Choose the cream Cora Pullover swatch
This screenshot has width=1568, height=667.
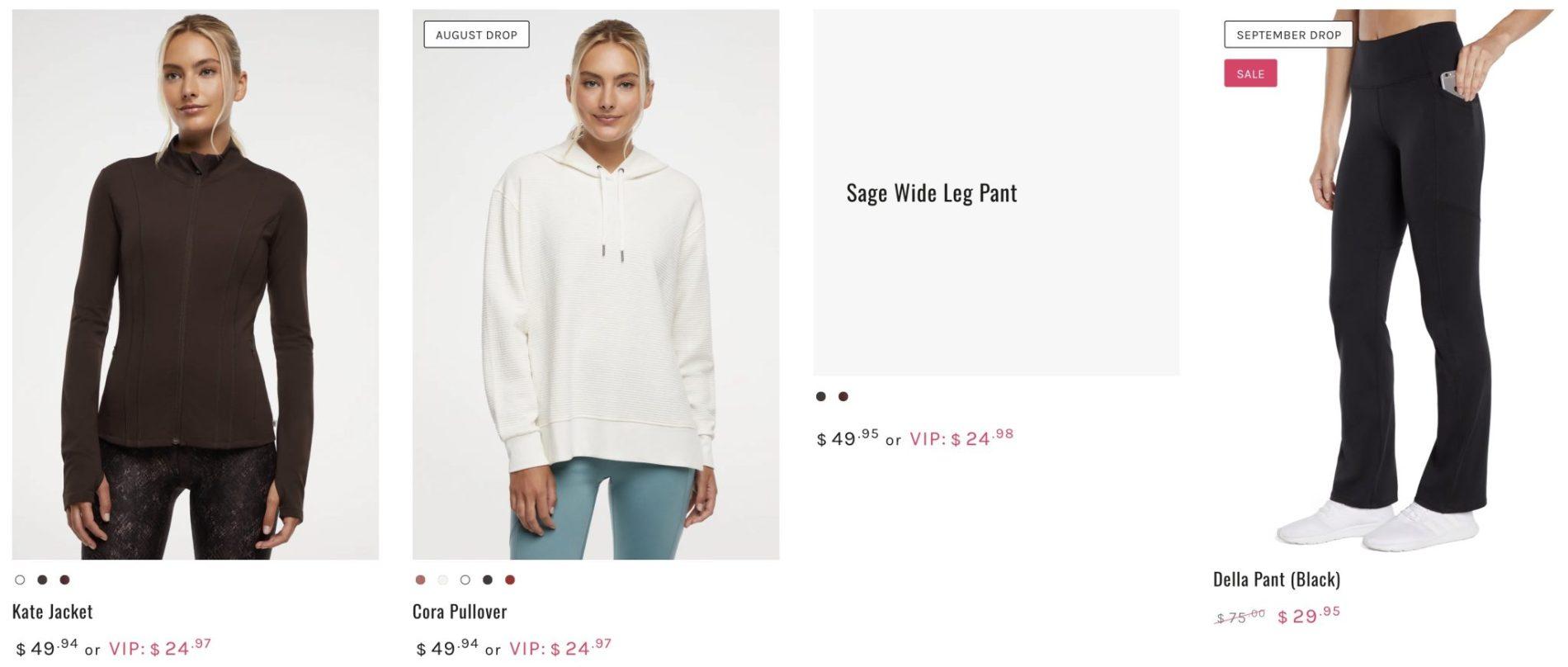[443, 579]
